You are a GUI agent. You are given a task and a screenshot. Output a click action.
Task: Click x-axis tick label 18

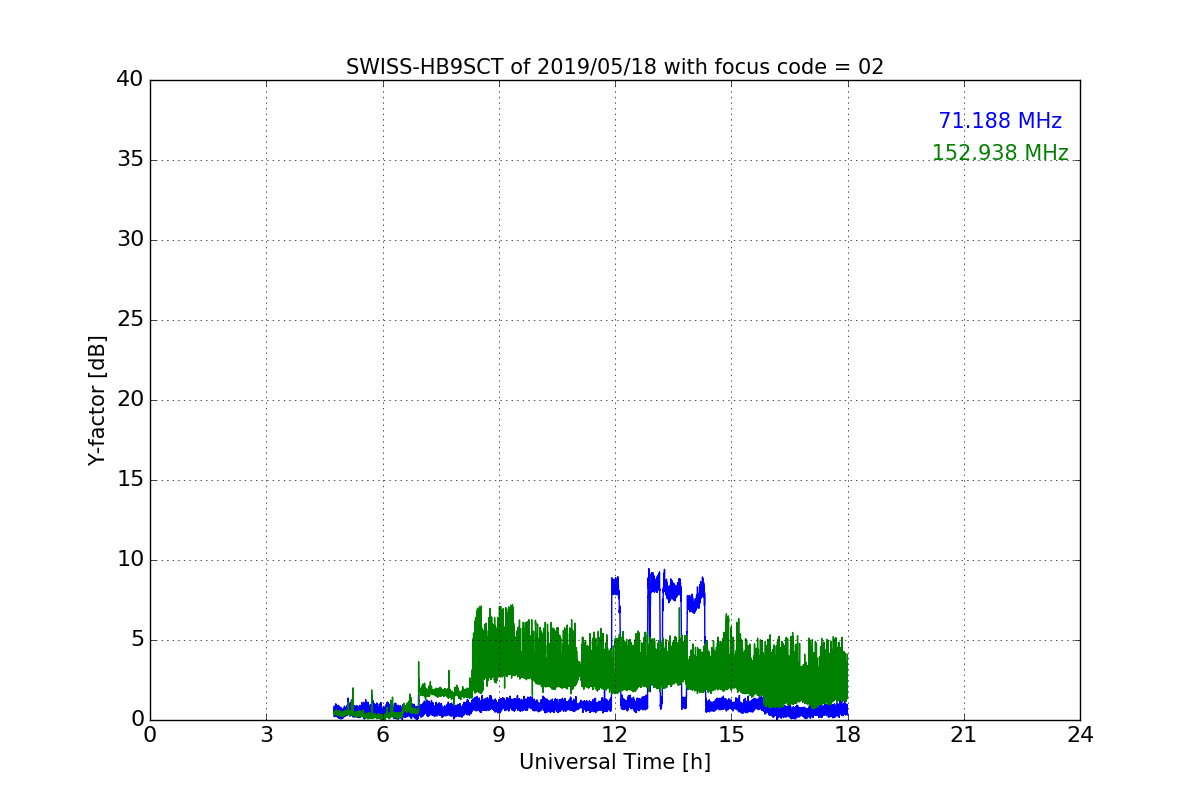tap(848, 735)
